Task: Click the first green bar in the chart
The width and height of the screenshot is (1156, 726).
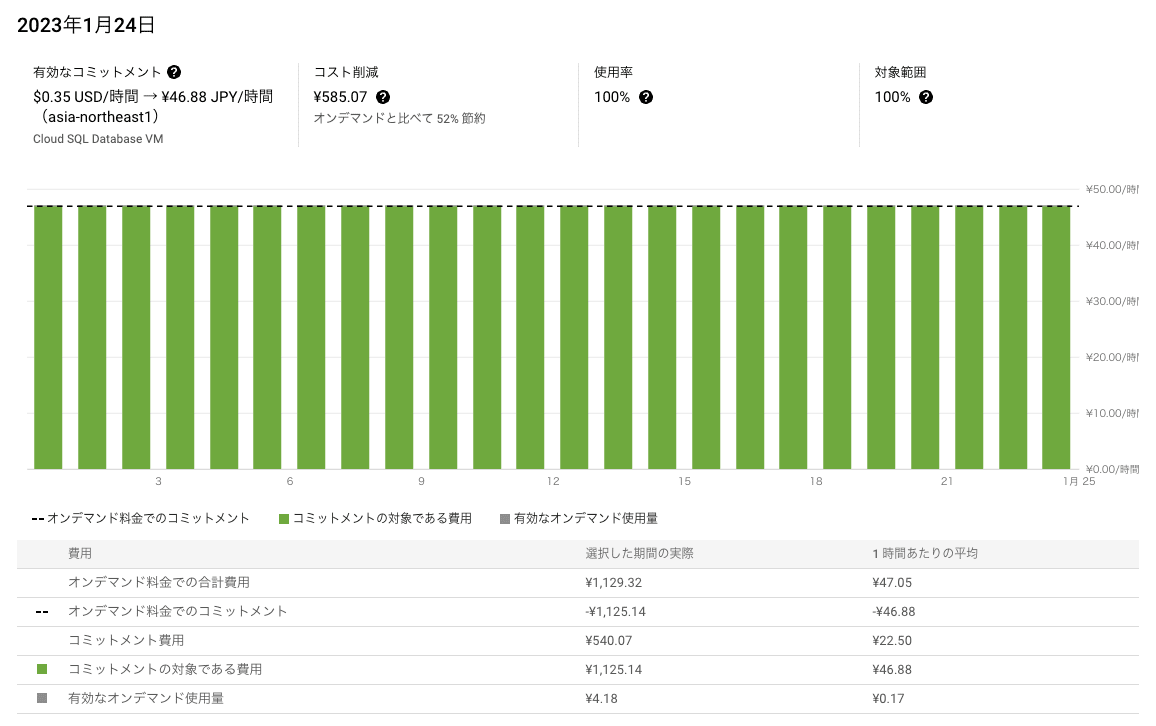Action: (49, 338)
